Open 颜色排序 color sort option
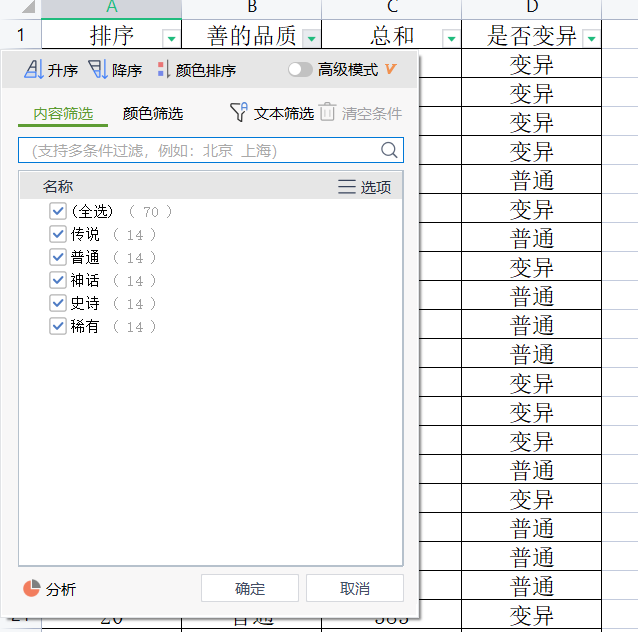The image size is (638, 632). coord(164,70)
